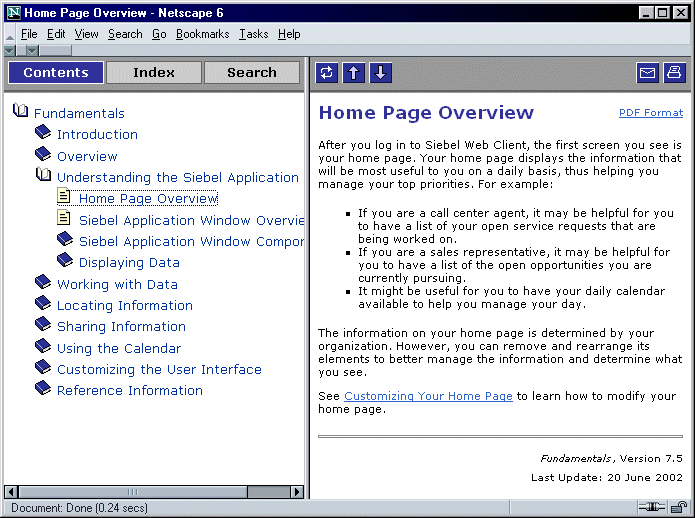Collapse toolbar using the second down-arrow grip
The image size is (695, 518).
(x=32, y=51)
